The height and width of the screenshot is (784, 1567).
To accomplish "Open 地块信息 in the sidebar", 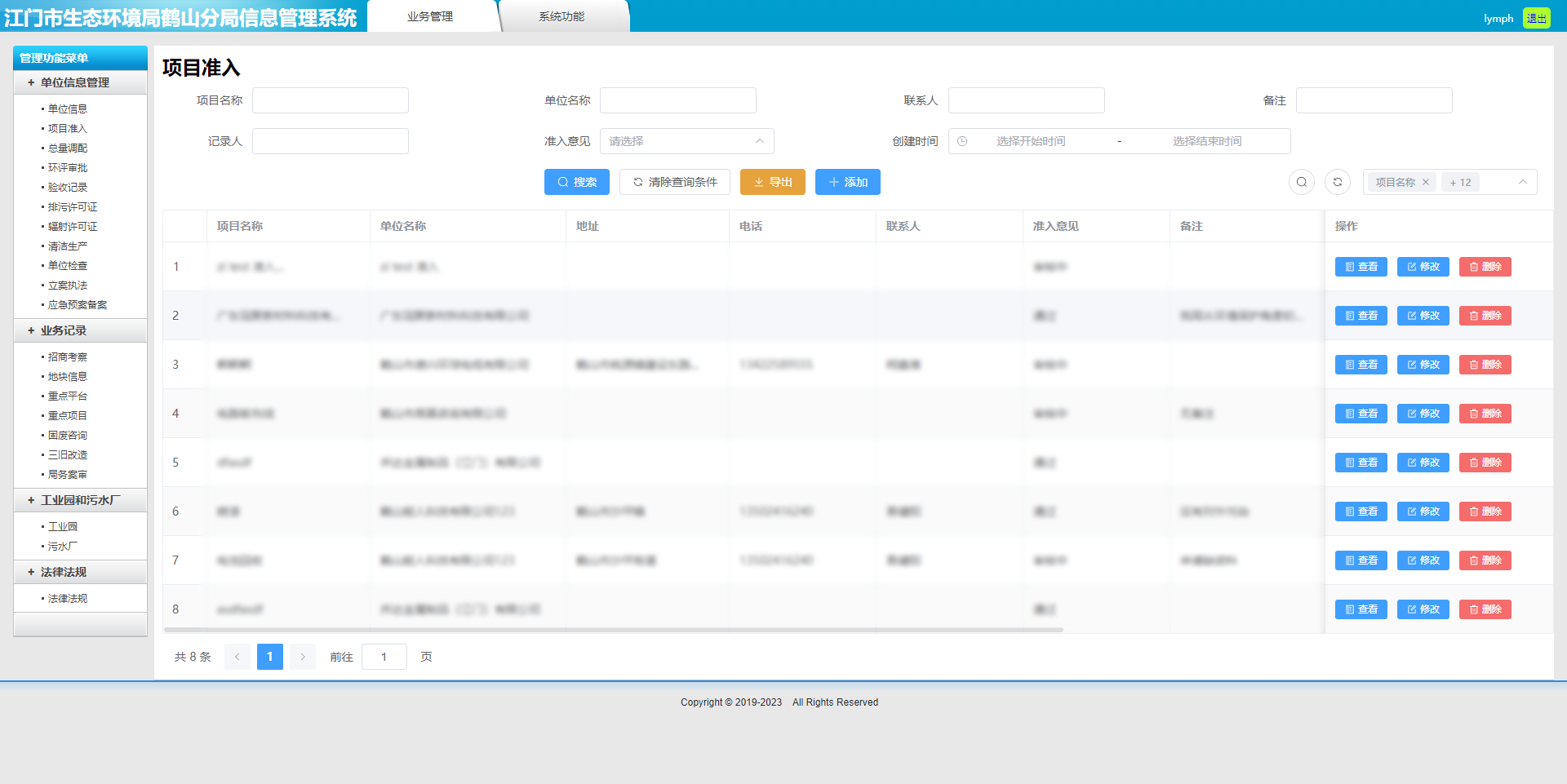I will coord(67,376).
